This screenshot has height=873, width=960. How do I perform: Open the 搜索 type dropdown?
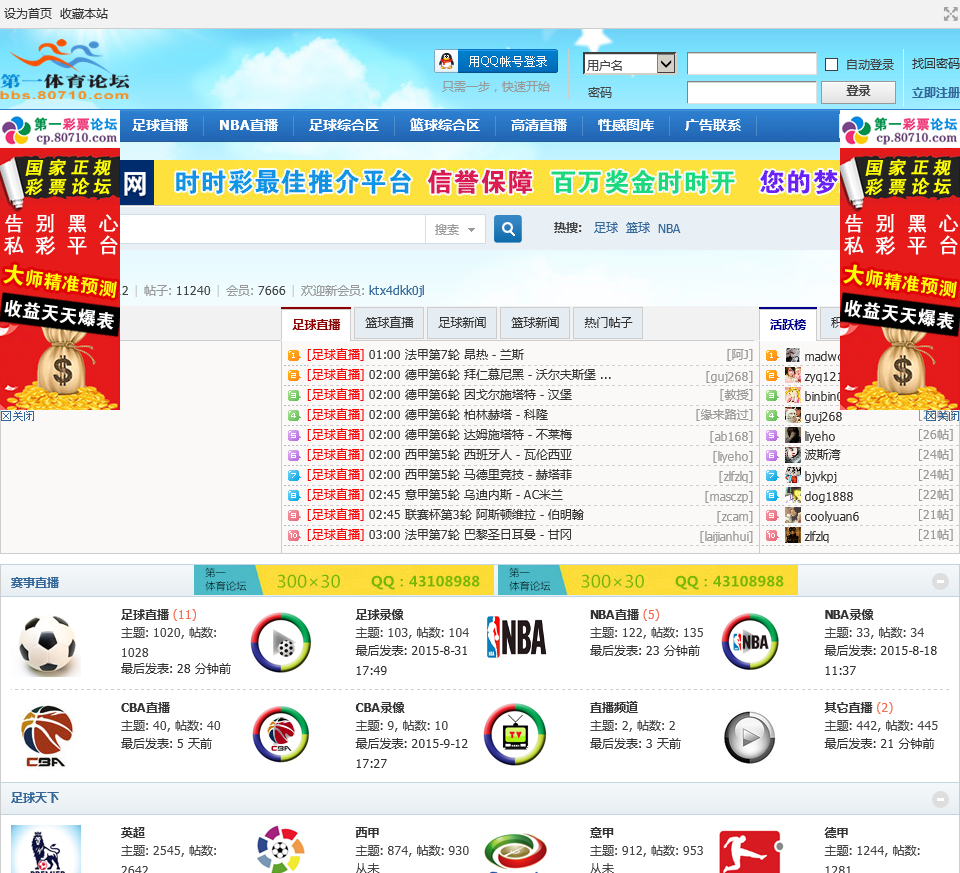(455, 230)
